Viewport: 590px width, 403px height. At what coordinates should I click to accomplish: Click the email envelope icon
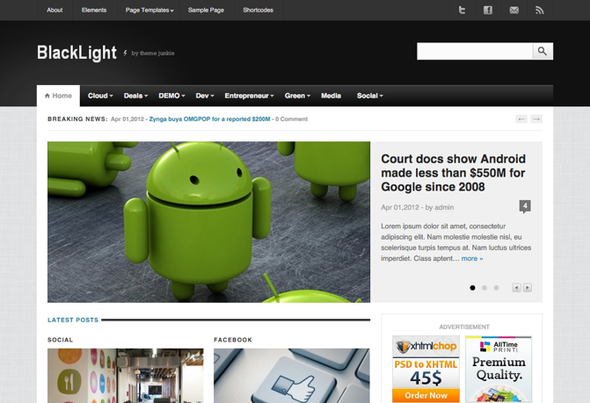tap(514, 10)
